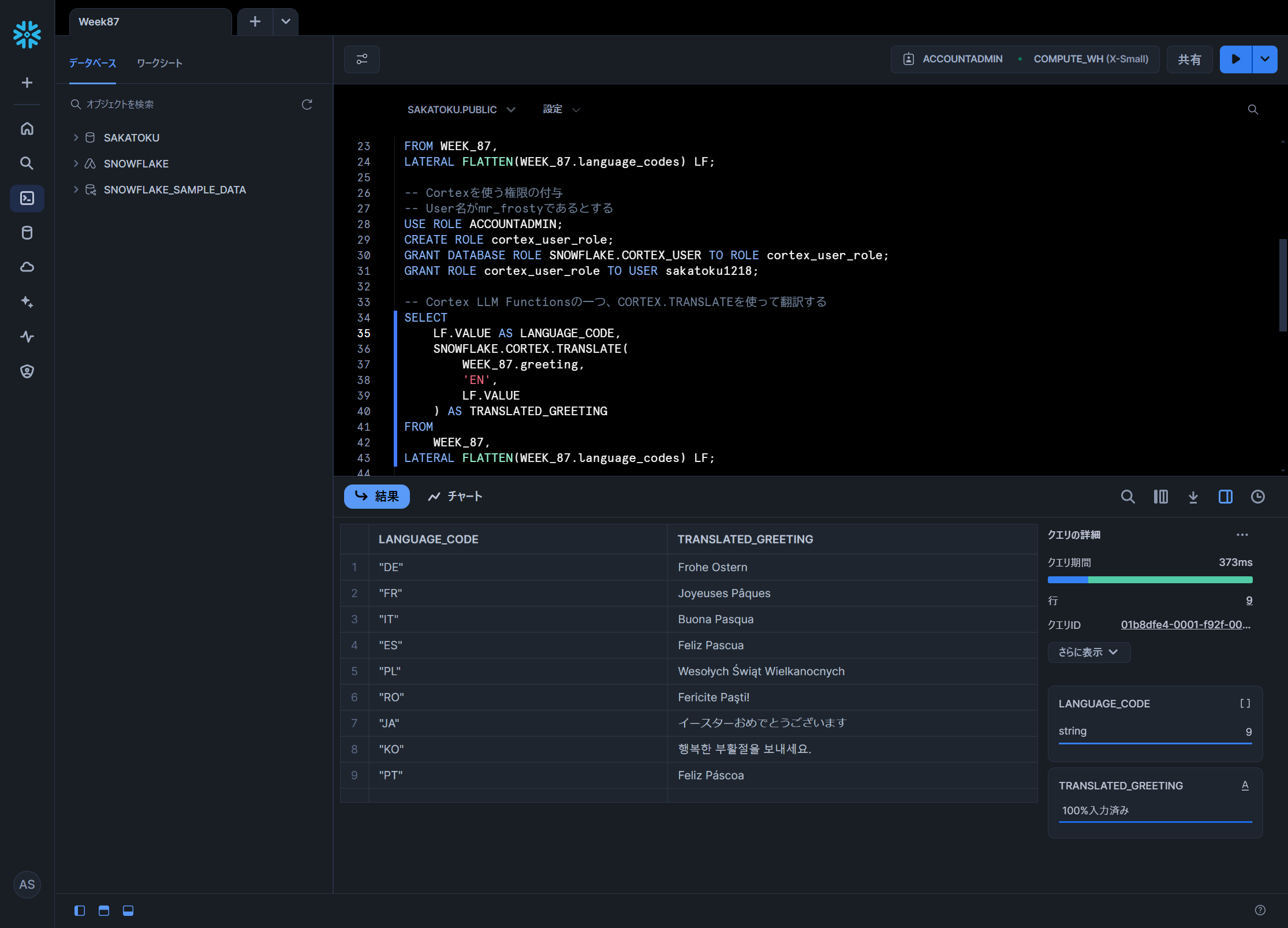Open the AI & ML sparkle sidebar icon
Viewport: 1288px width, 928px height.
coord(27,302)
